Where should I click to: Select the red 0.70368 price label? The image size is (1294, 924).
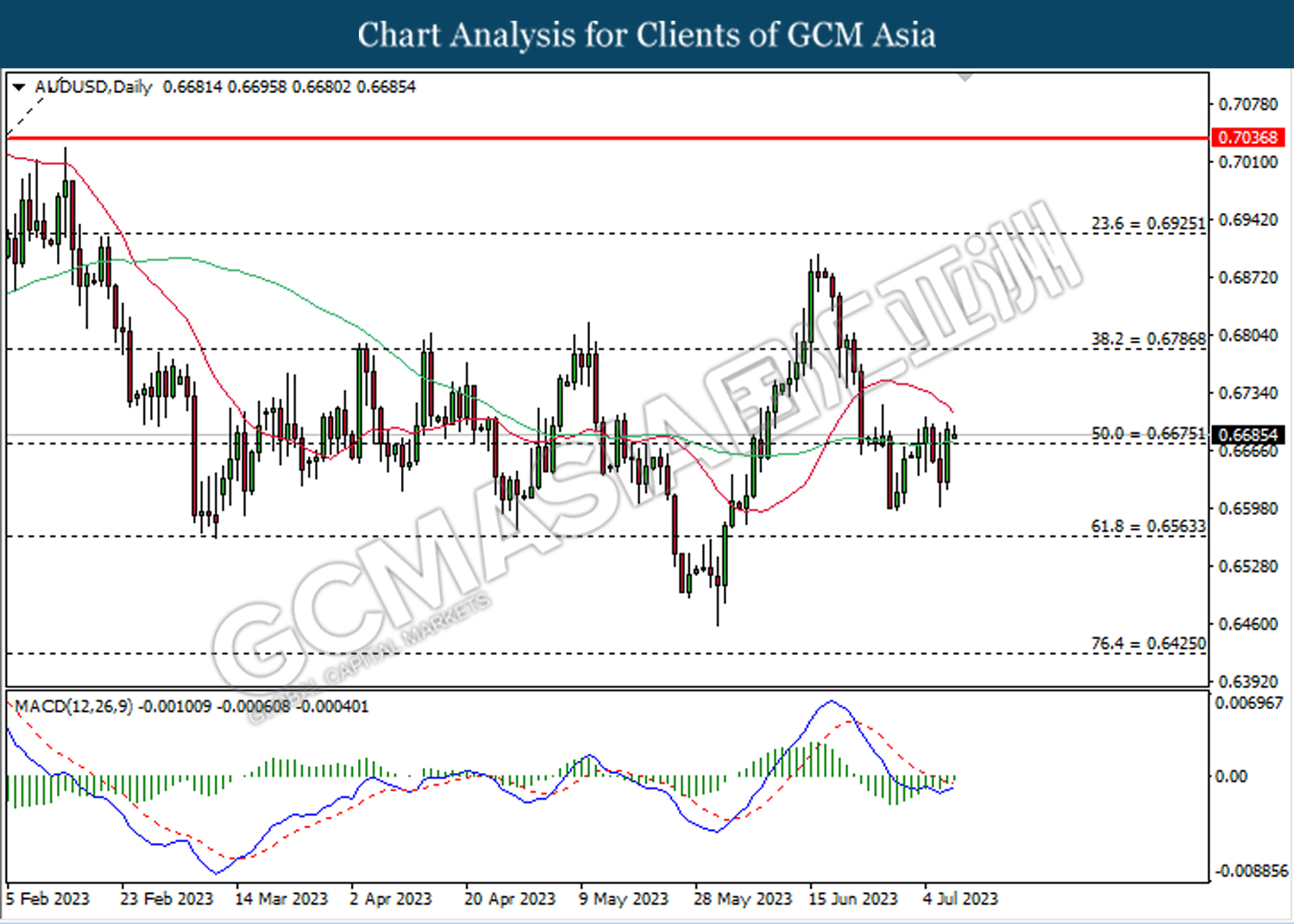click(1248, 137)
